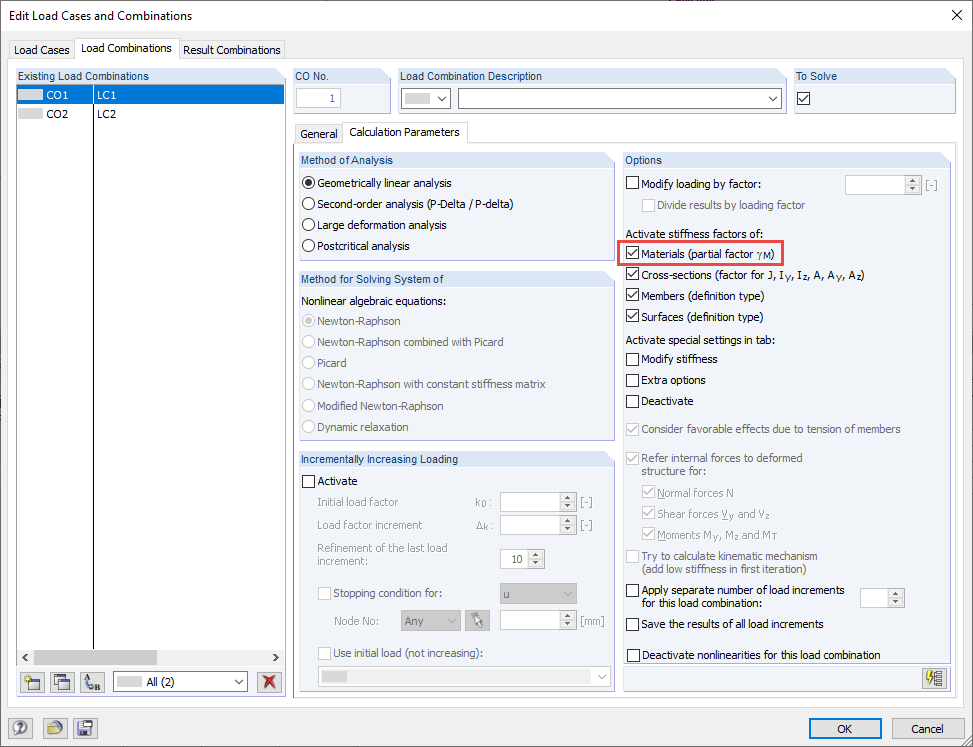
Task: Click the open folder icon at bottom
Action: [55, 728]
